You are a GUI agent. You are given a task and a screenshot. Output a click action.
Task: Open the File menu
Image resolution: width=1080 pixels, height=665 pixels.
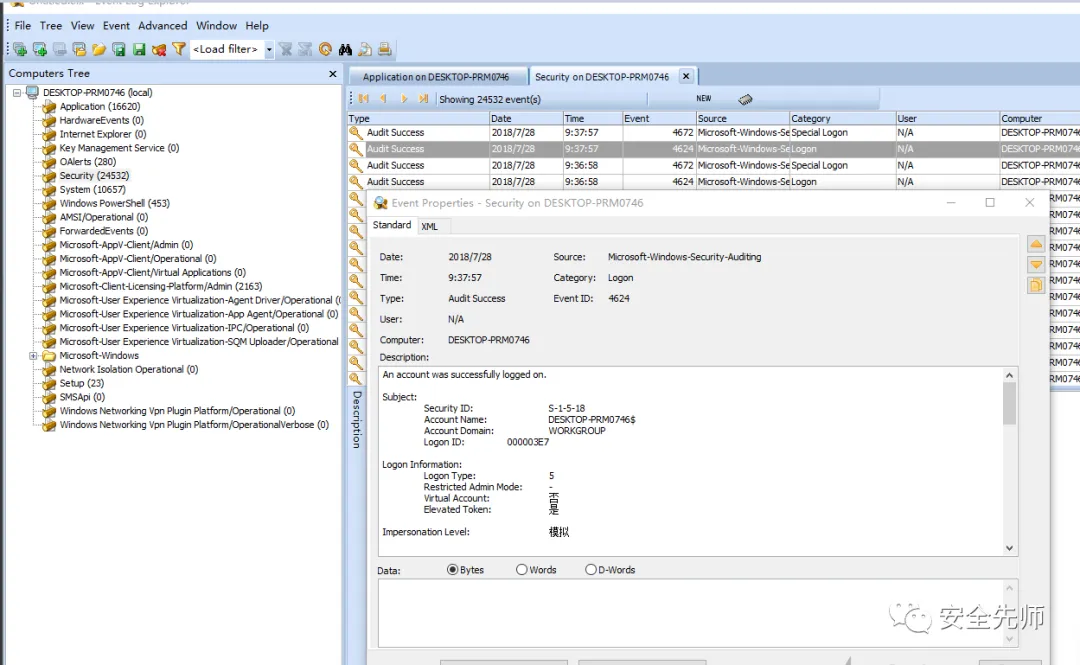click(23, 25)
